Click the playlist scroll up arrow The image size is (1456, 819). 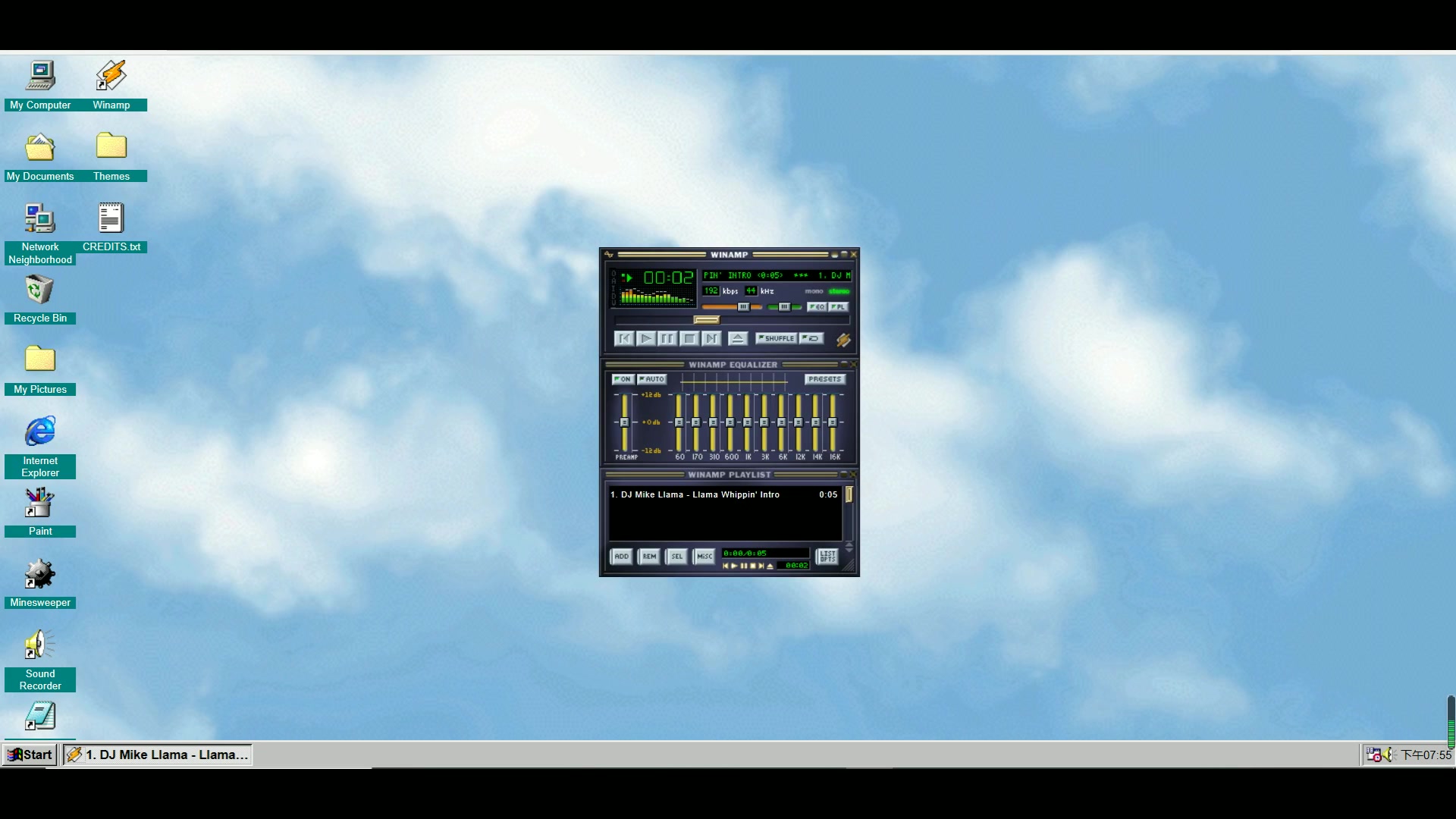click(x=849, y=544)
